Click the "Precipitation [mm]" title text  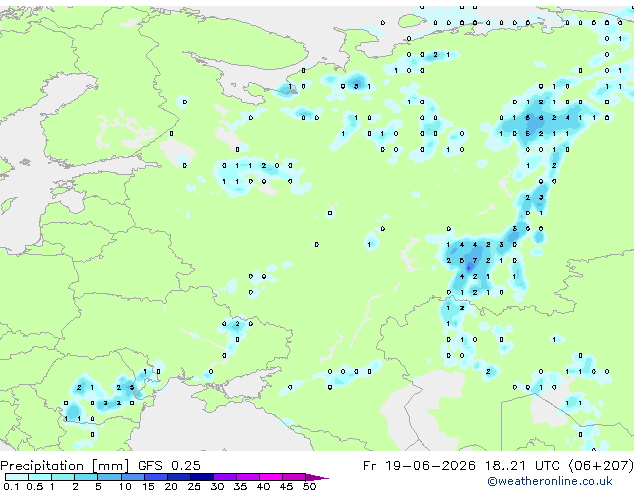pos(64,466)
